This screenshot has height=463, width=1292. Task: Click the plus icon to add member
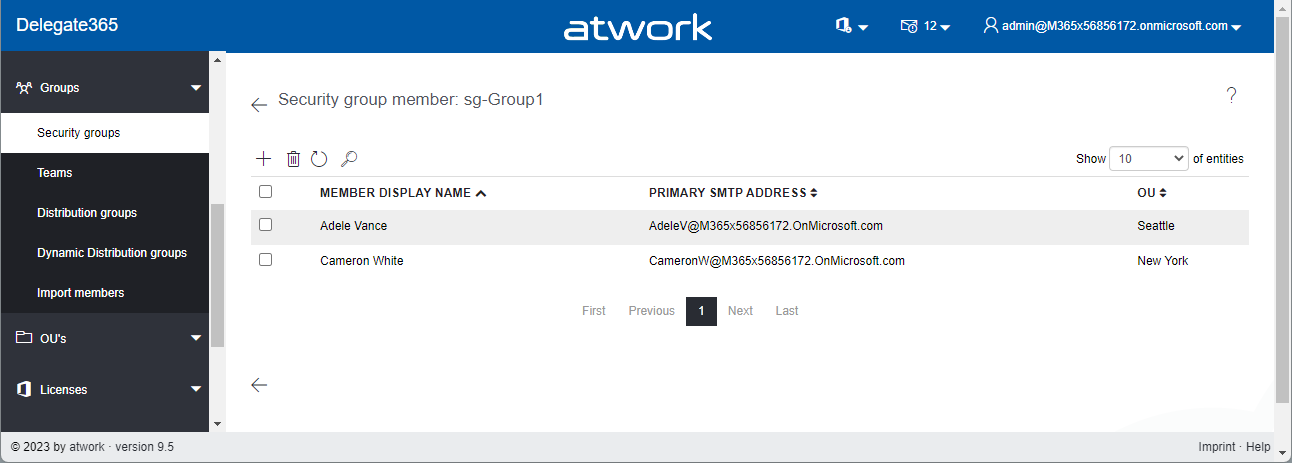point(264,159)
